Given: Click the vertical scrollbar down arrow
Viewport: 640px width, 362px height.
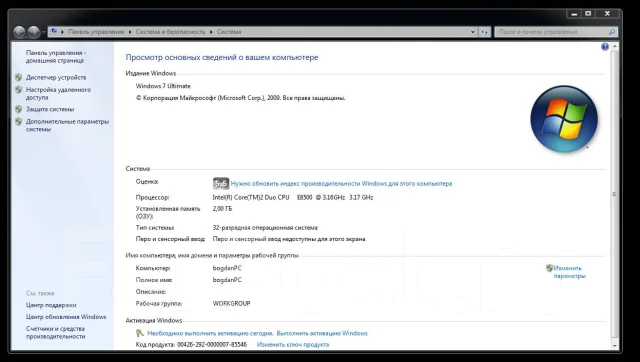Looking at the screenshot, I should point(615,346).
